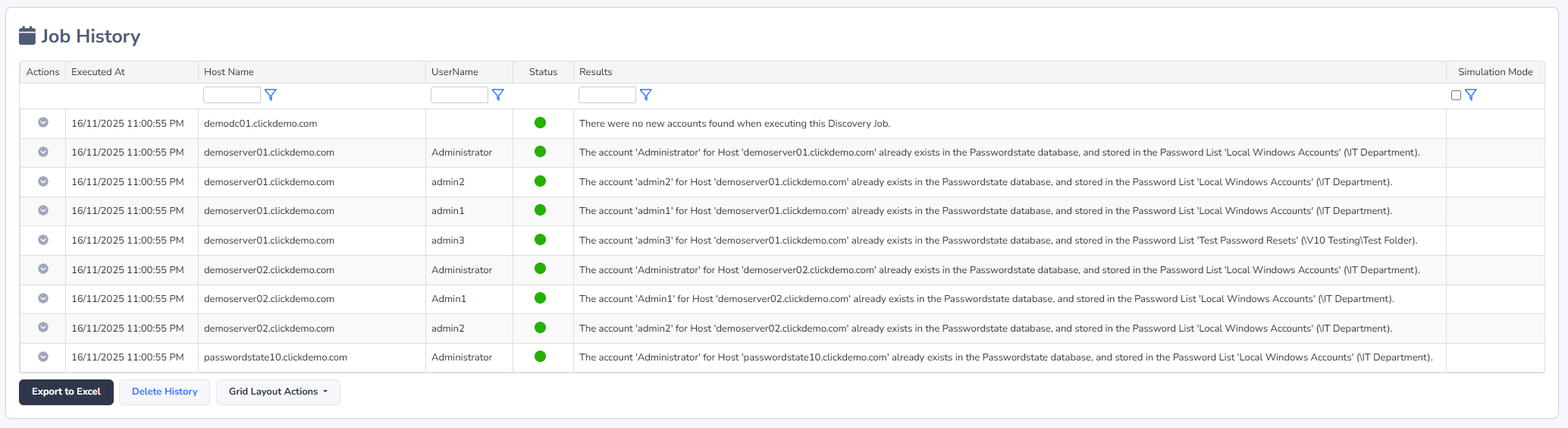Open Actions menu for demodc01.clickdemo.com row
Screen dimensions: 1568x428
tap(43, 123)
